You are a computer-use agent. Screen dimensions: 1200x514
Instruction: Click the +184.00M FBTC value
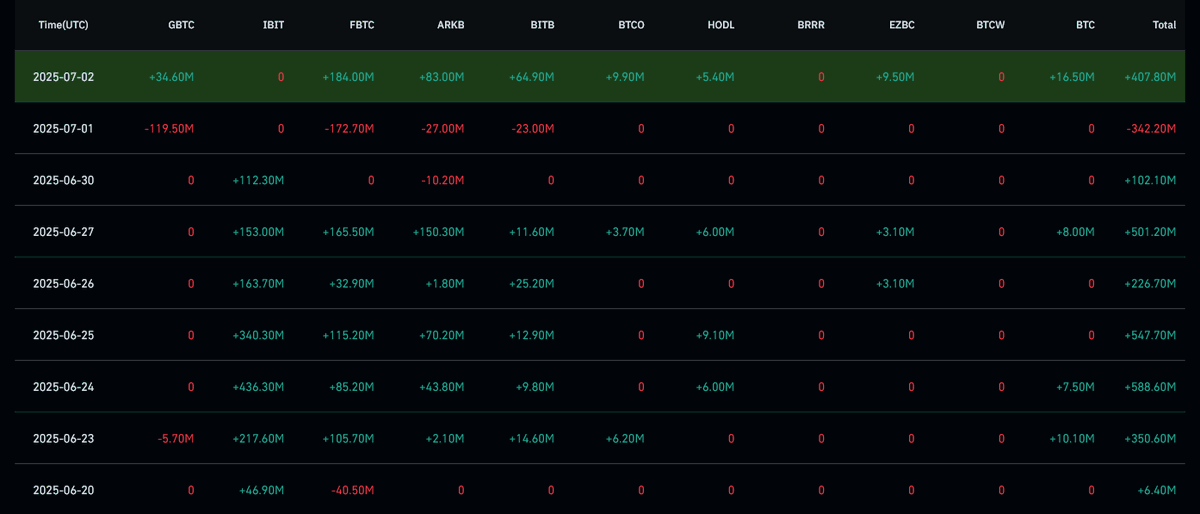pyautogui.click(x=348, y=77)
